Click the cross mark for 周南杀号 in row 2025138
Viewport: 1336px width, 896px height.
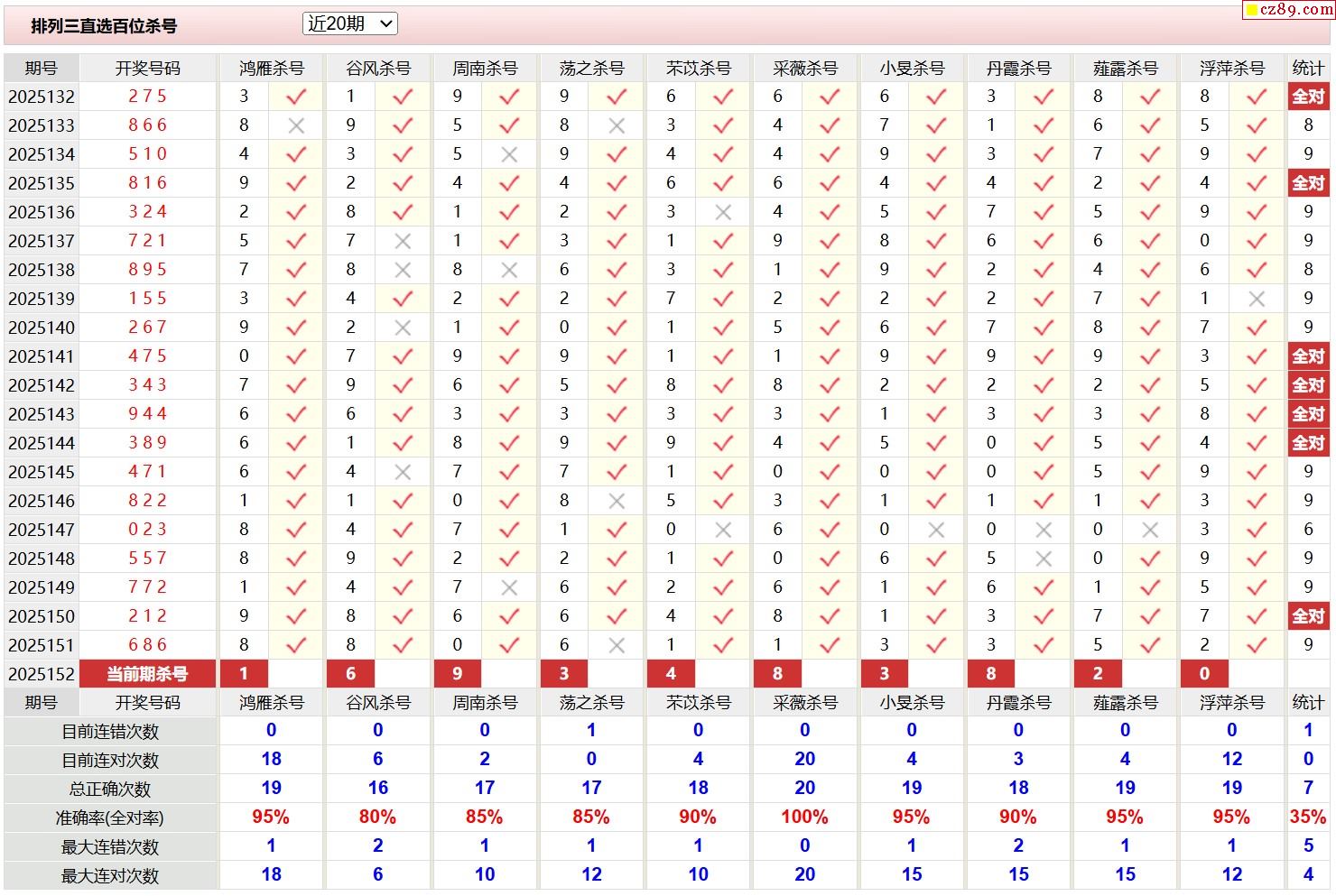pos(509,270)
